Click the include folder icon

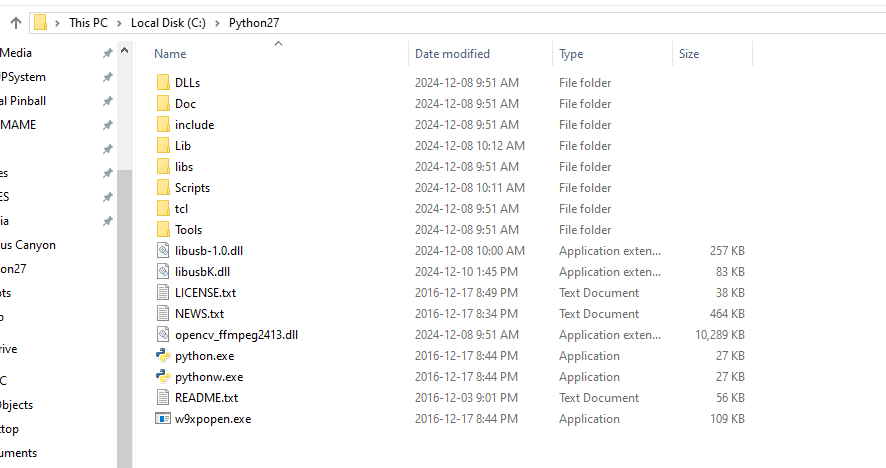tap(163, 124)
